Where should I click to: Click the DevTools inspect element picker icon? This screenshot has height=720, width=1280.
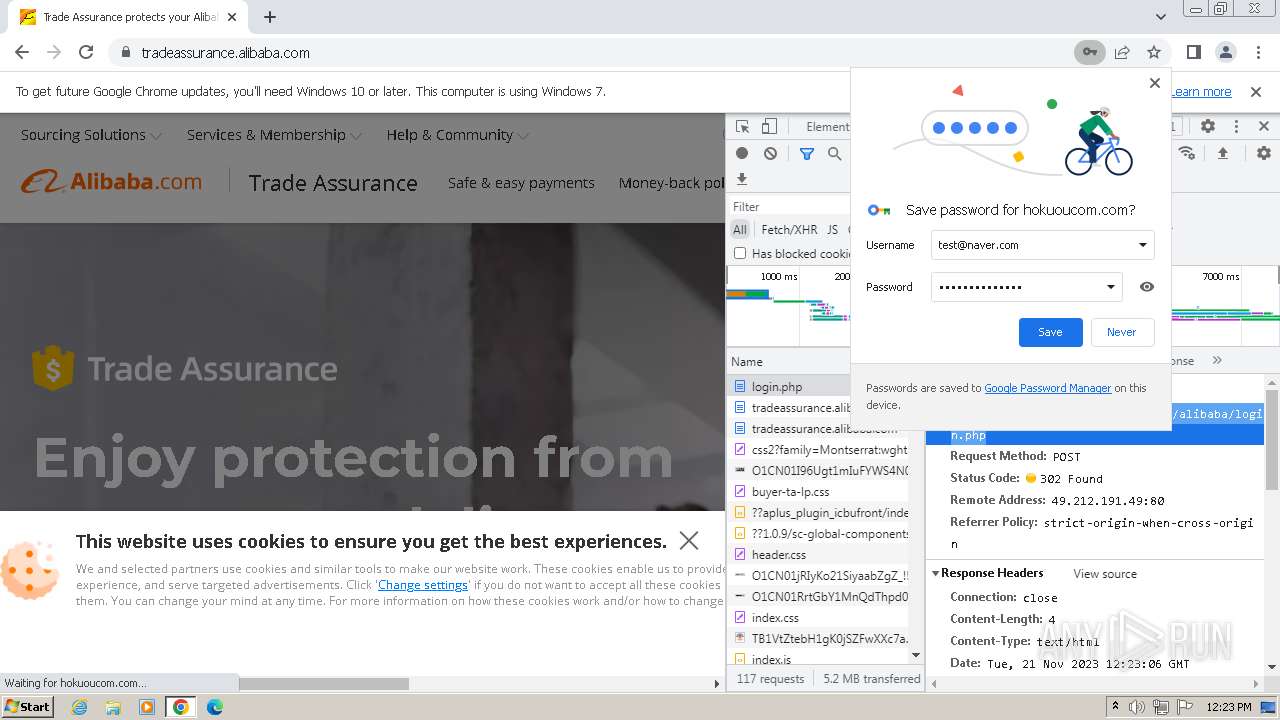pos(742,127)
